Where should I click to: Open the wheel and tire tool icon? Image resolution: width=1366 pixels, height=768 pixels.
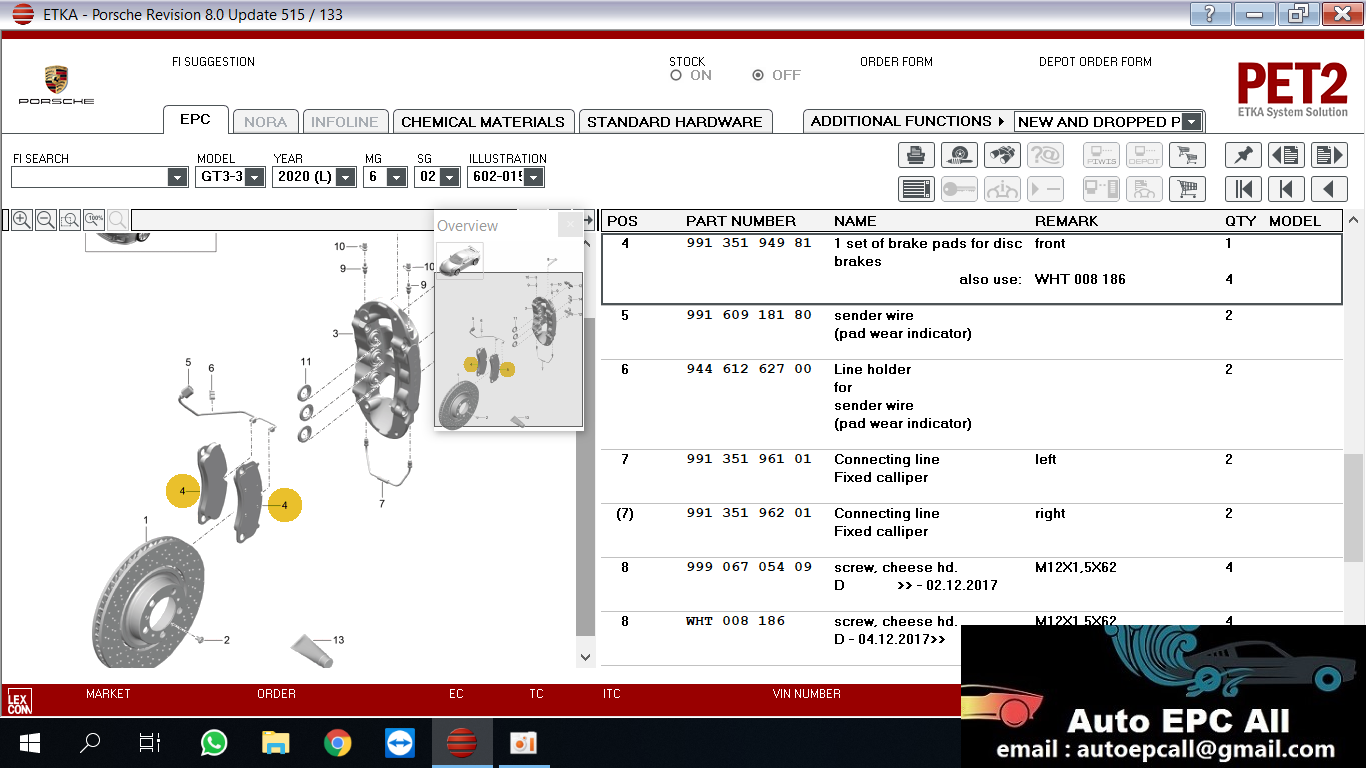(960, 155)
